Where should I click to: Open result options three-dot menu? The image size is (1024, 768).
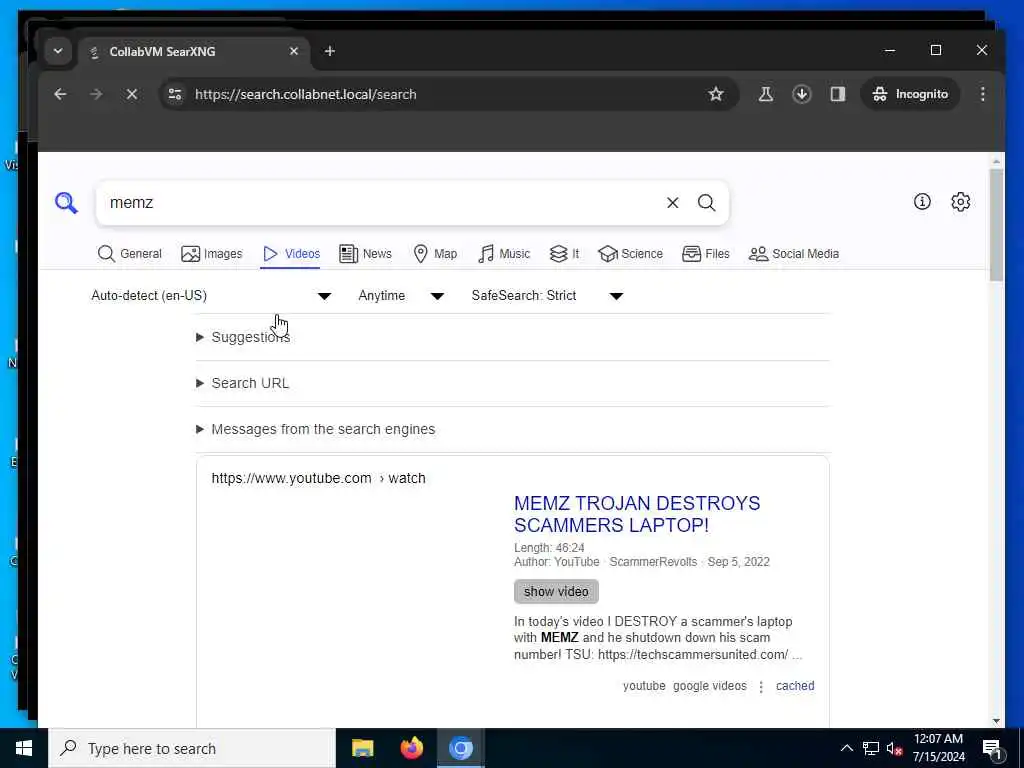[x=761, y=686]
